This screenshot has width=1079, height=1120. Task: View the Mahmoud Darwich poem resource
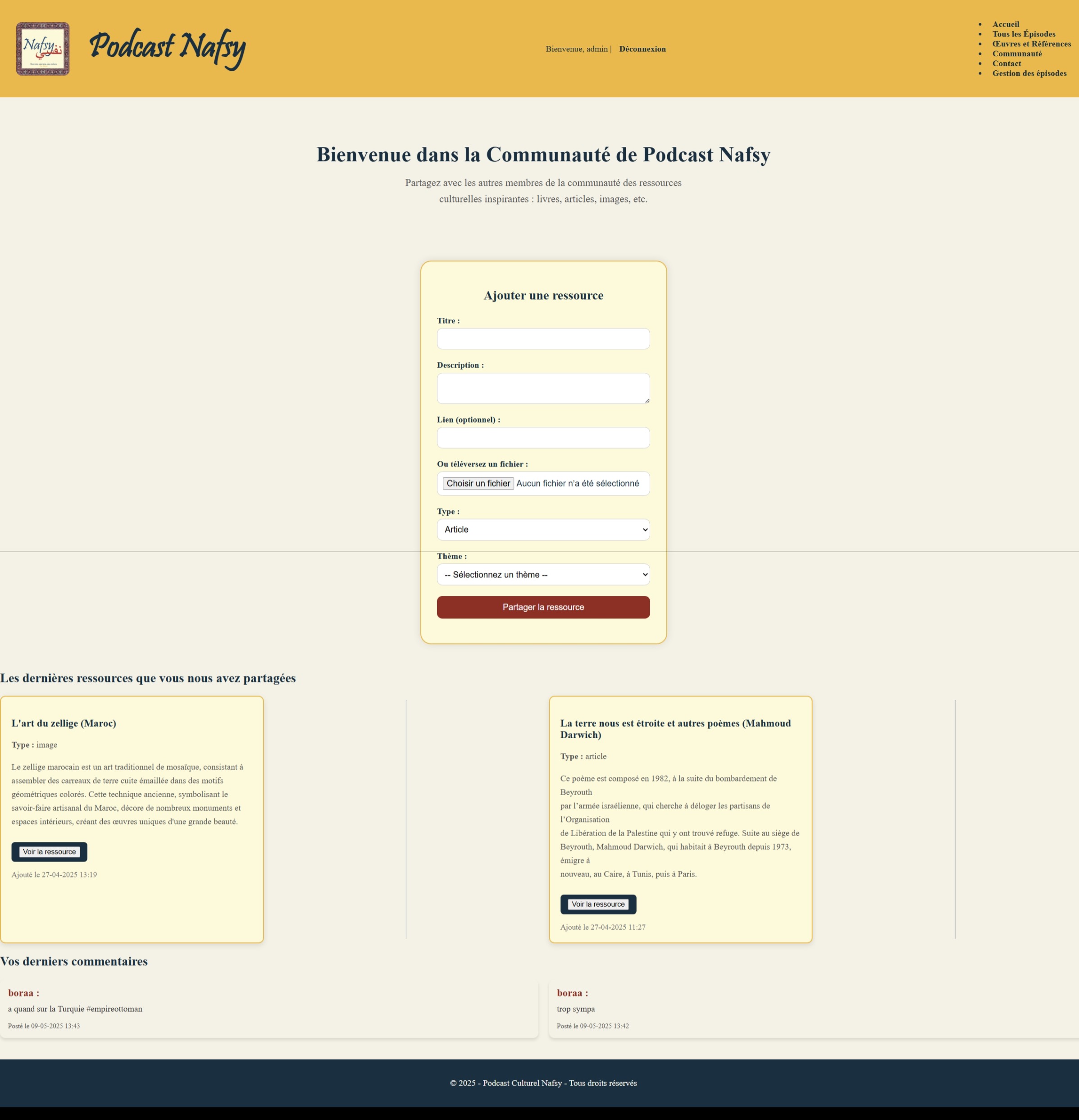pyautogui.click(x=598, y=905)
